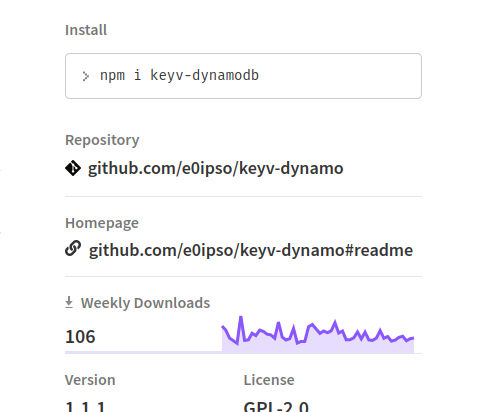Click the Version heading
This screenshot has width=501, height=412.
coord(90,380)
